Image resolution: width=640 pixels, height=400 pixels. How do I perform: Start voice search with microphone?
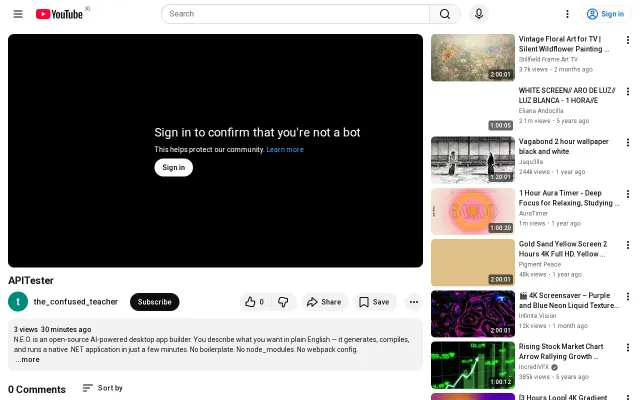pos(479,14)
